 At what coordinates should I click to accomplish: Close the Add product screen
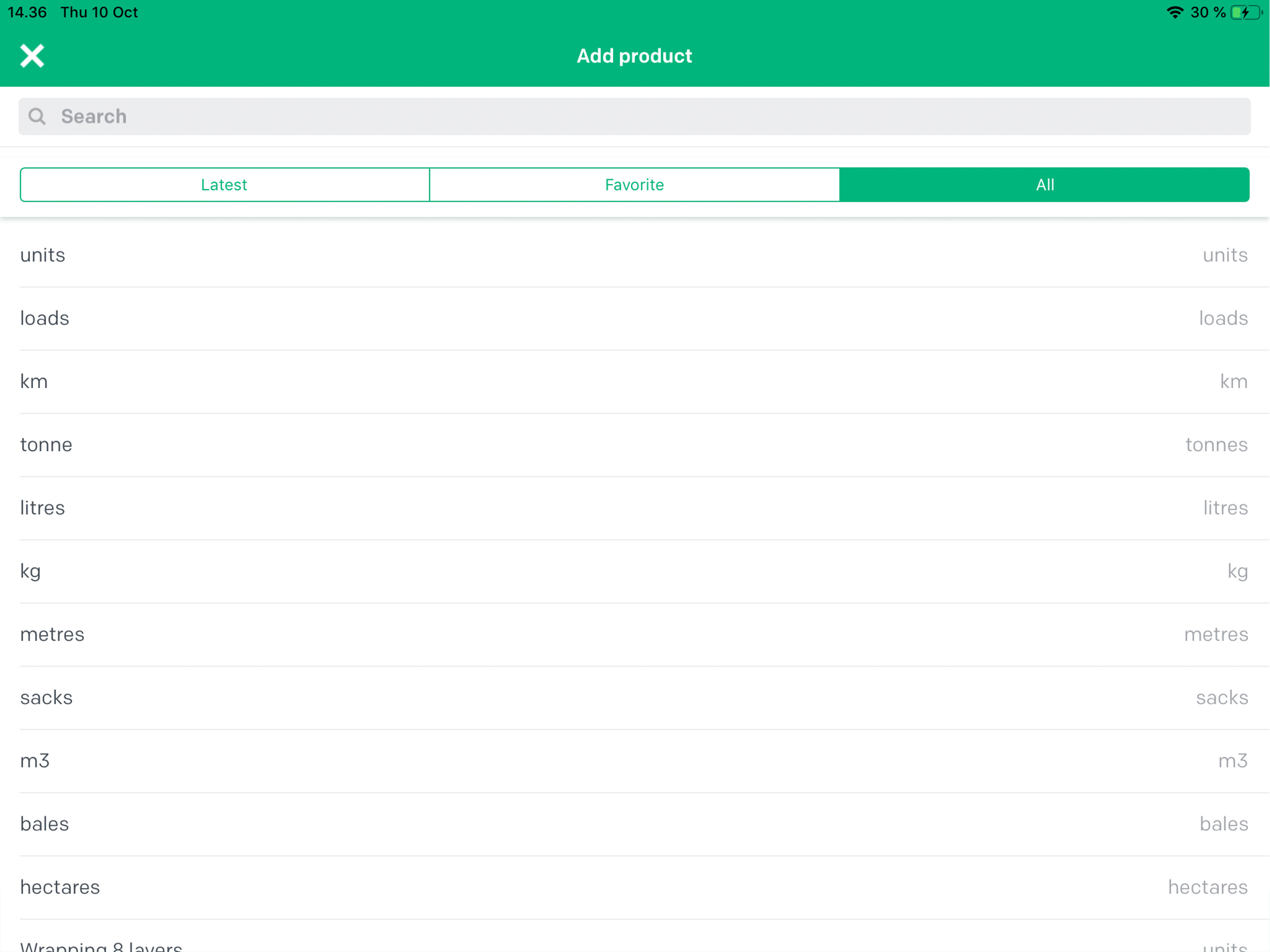[x=32, y=56]
